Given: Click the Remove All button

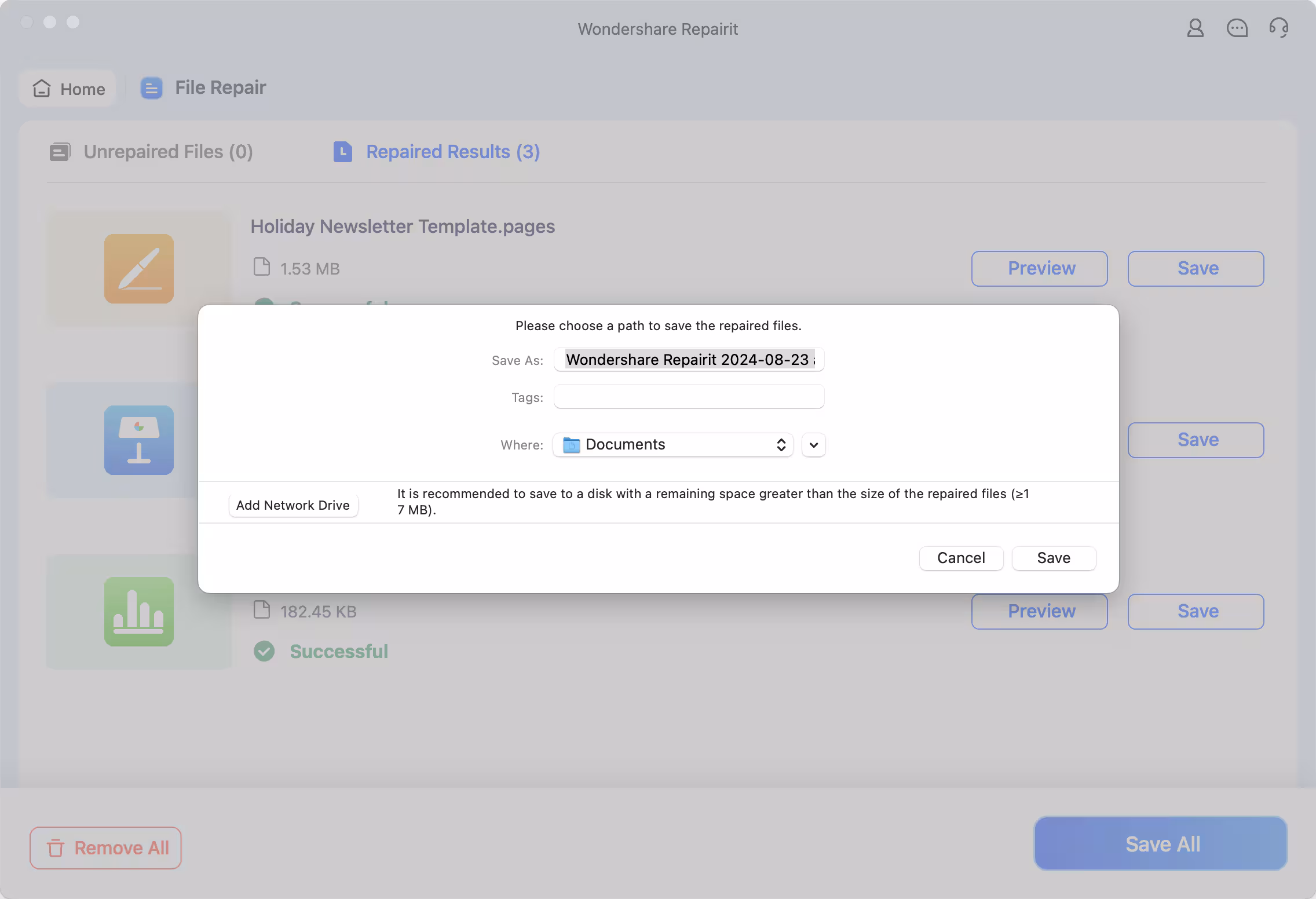Looking at the screenshot, I should [105, 848].
